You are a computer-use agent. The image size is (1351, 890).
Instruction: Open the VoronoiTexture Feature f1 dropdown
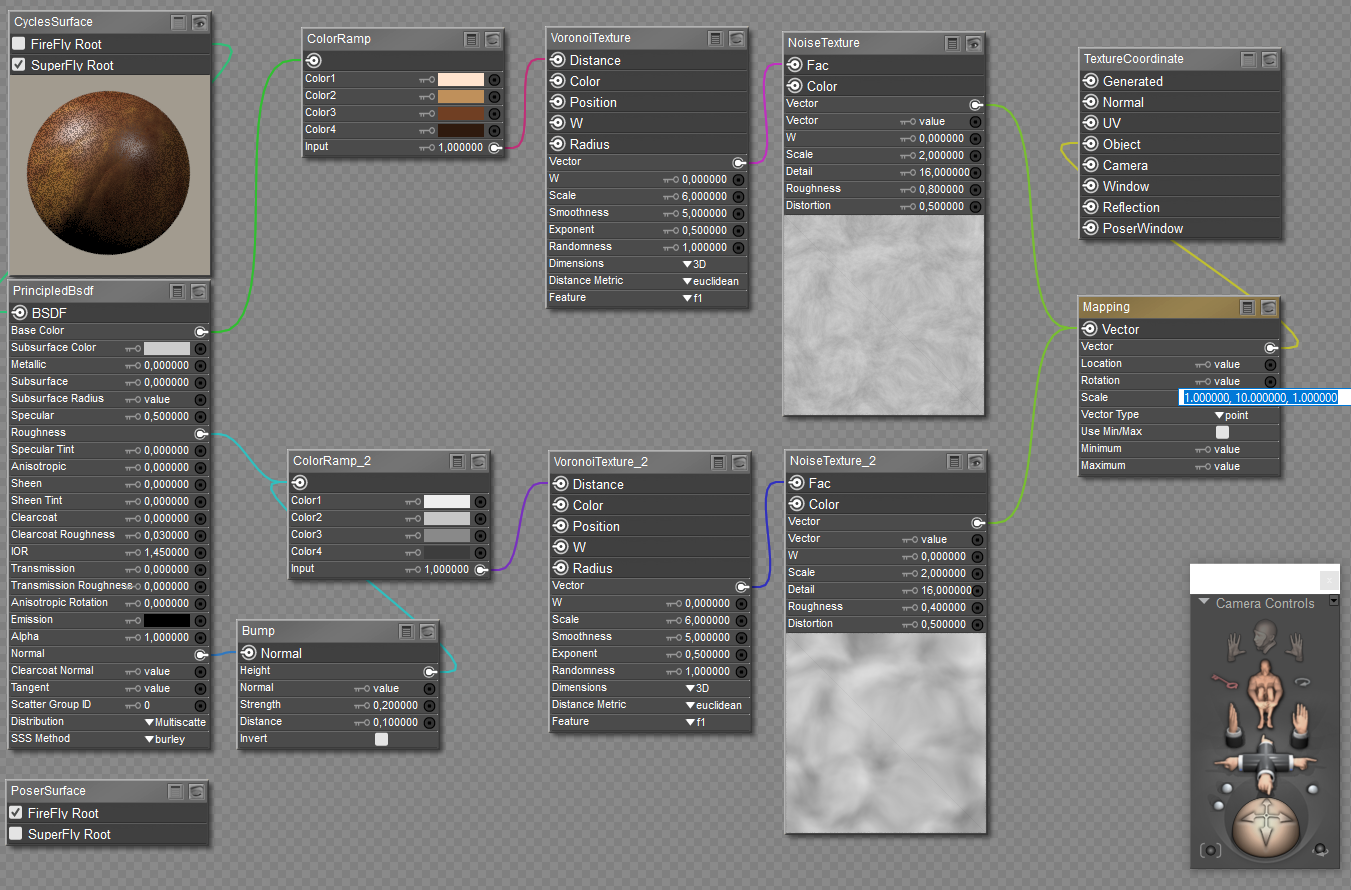(690, 298)
